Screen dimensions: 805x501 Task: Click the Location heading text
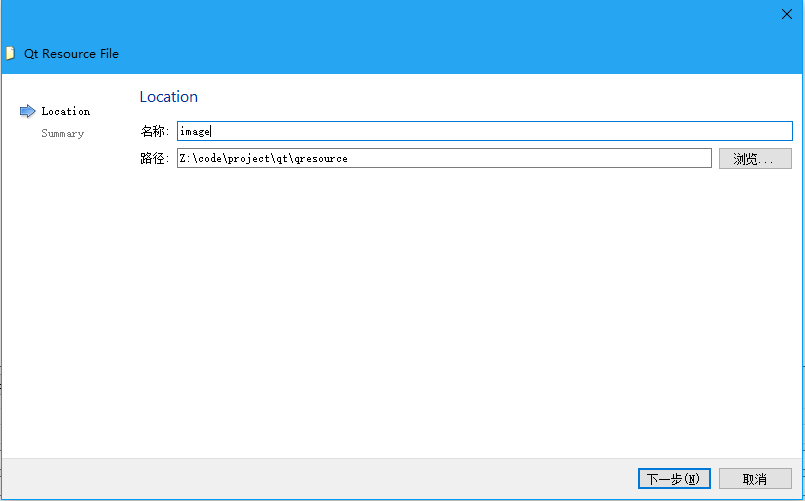click(x=168, y=97)
